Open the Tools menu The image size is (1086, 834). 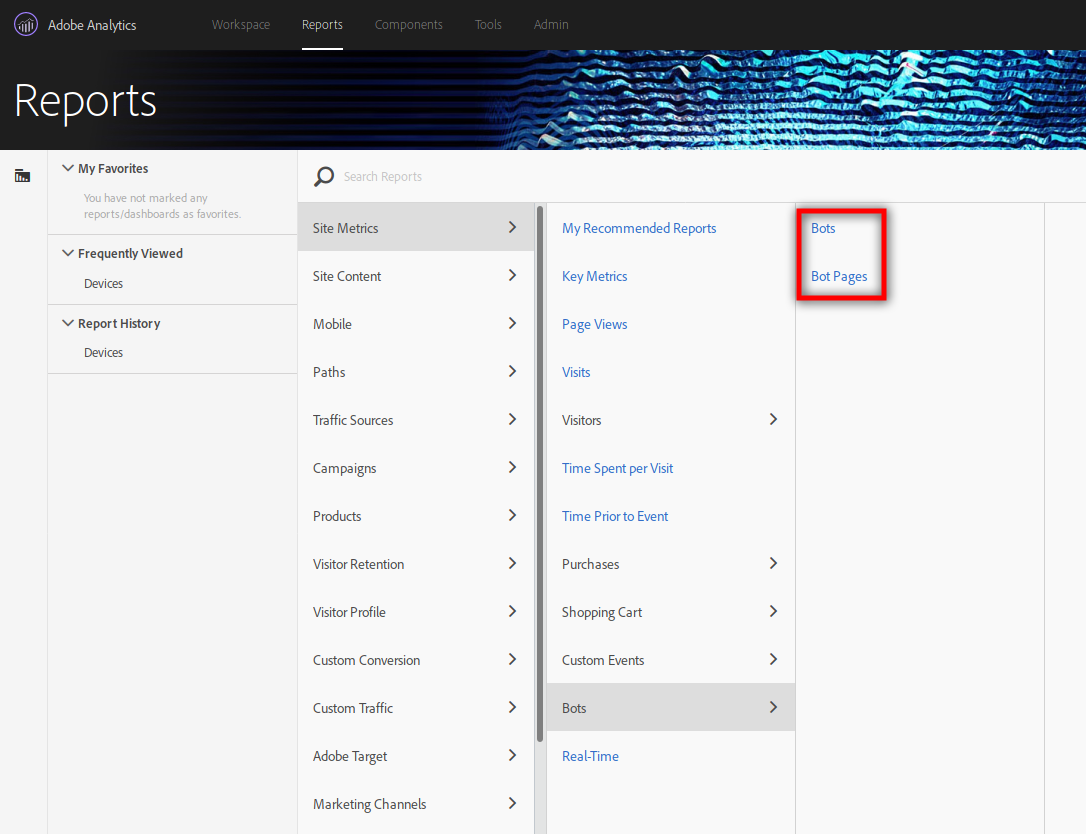click(x=488, y=24)
